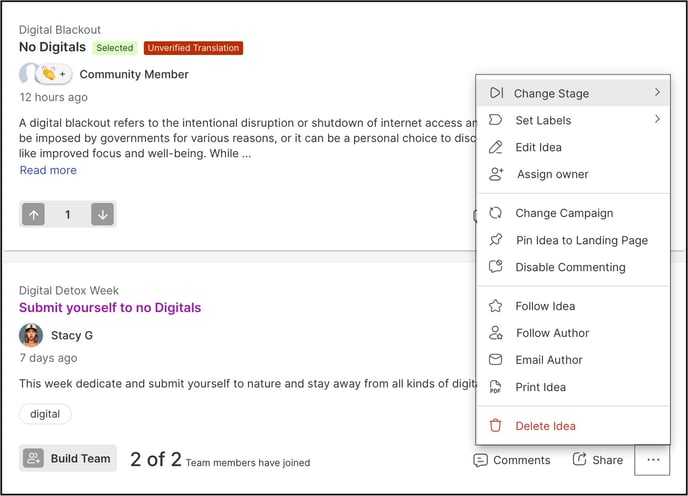The height and width of the screenshot is (496, 688).
Task: Click the Build Team people icon
Action: [33, 458]
